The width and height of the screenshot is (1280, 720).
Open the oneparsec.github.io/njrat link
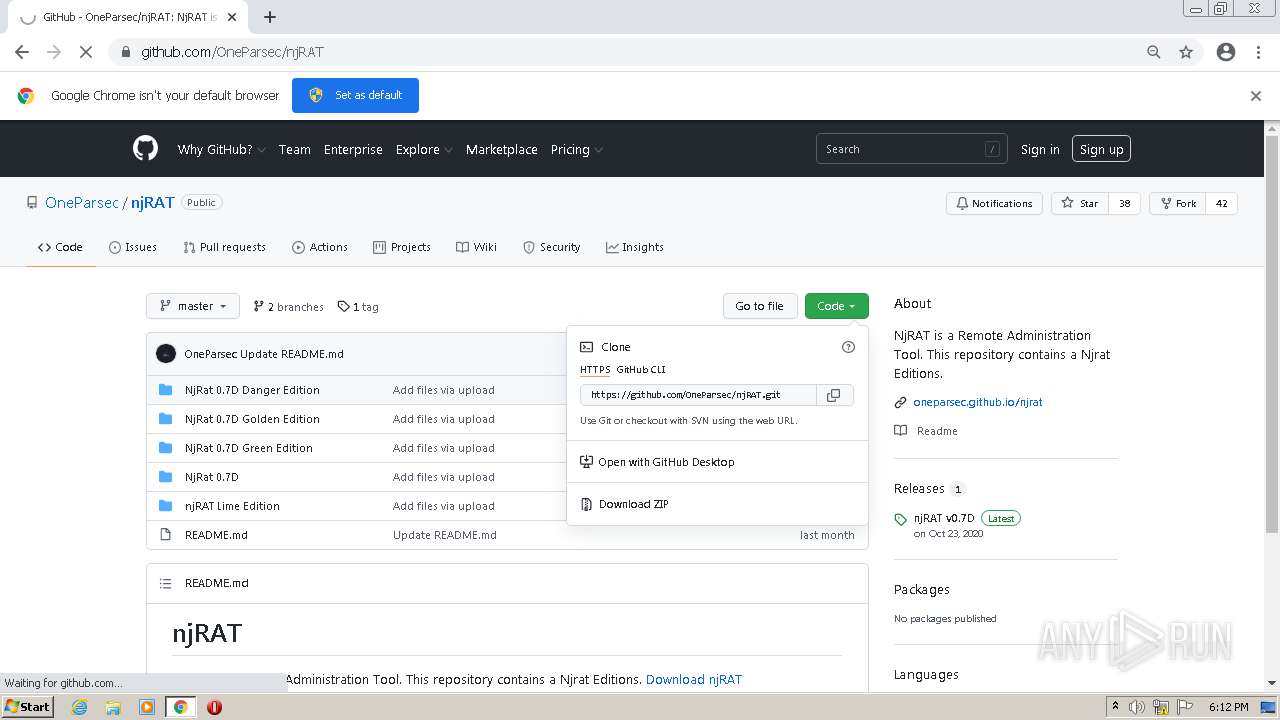[978, 402]
